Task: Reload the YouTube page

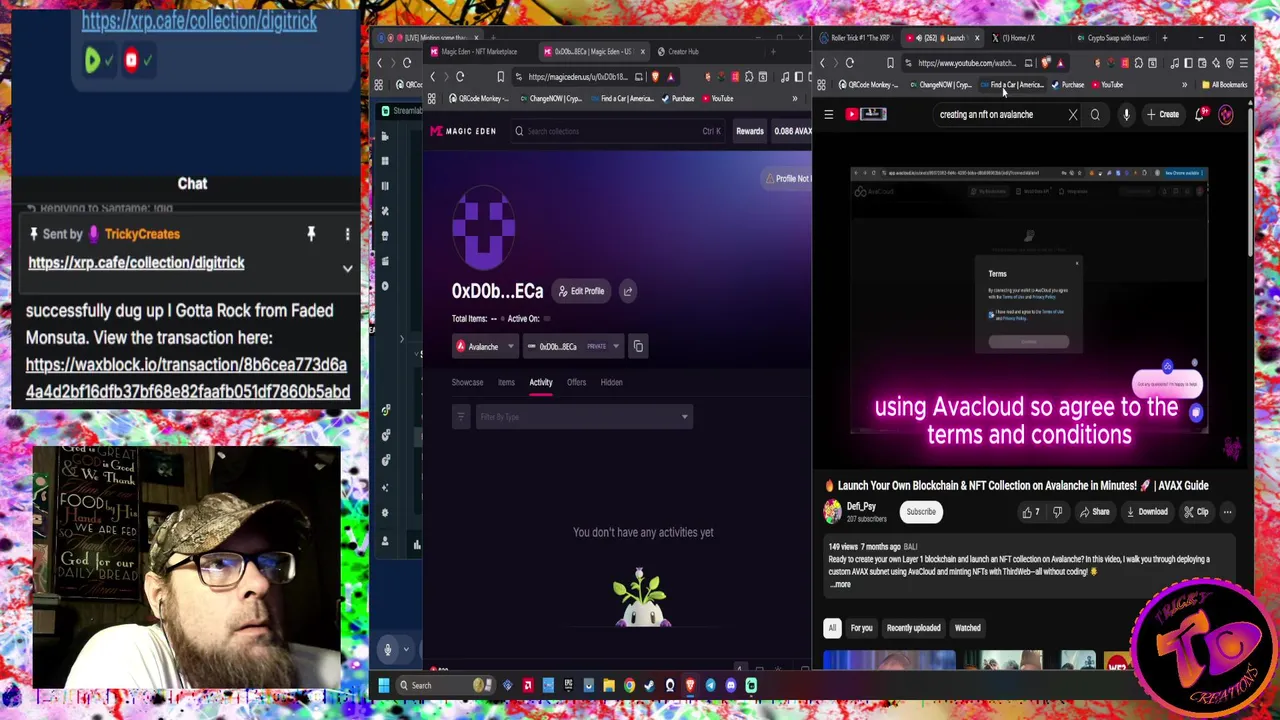Action: tap(850, 63)
